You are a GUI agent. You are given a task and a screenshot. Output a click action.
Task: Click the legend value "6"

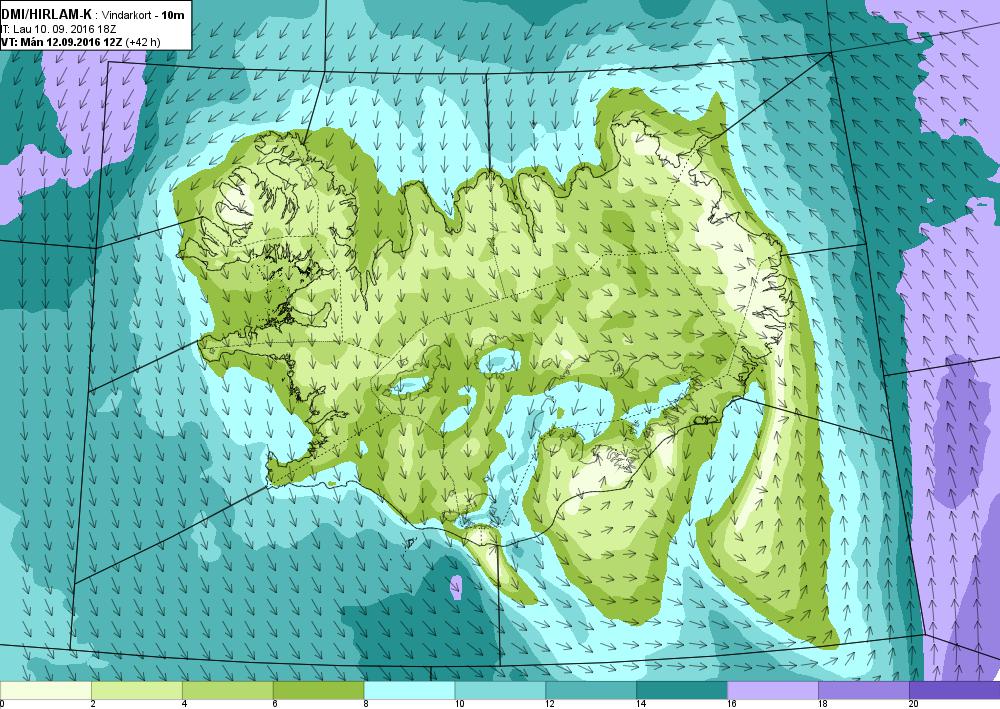point(275,704)
